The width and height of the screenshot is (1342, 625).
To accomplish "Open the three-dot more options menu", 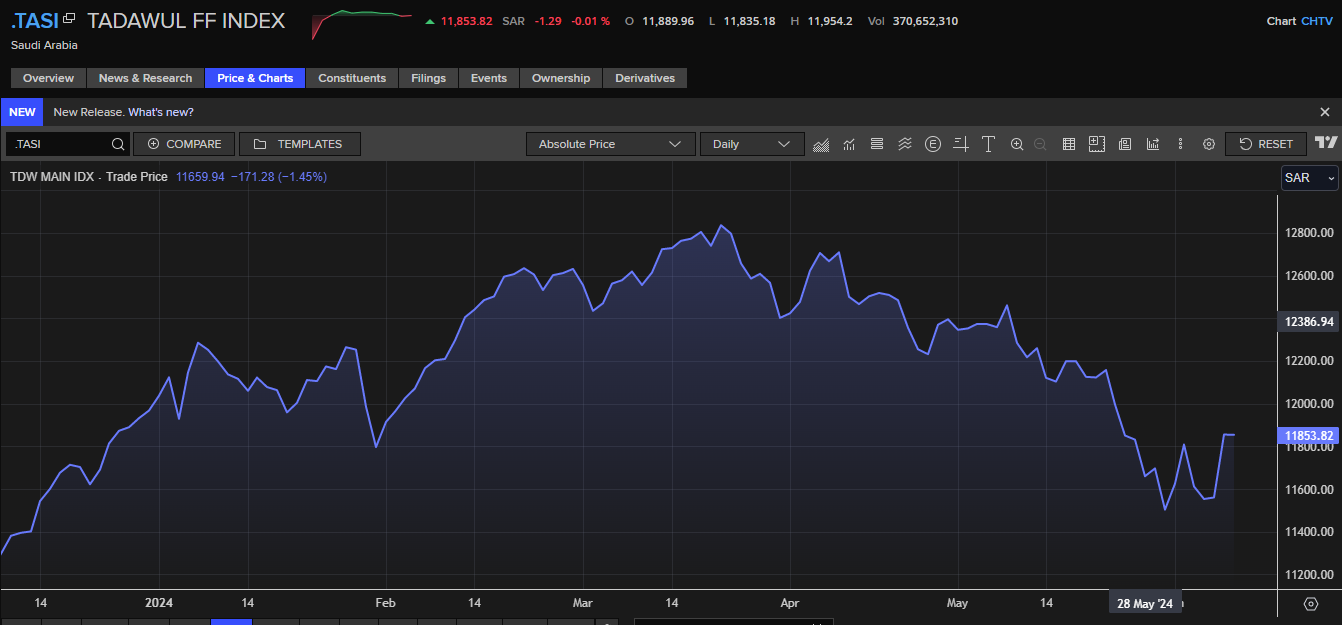I will point(1181,144).
